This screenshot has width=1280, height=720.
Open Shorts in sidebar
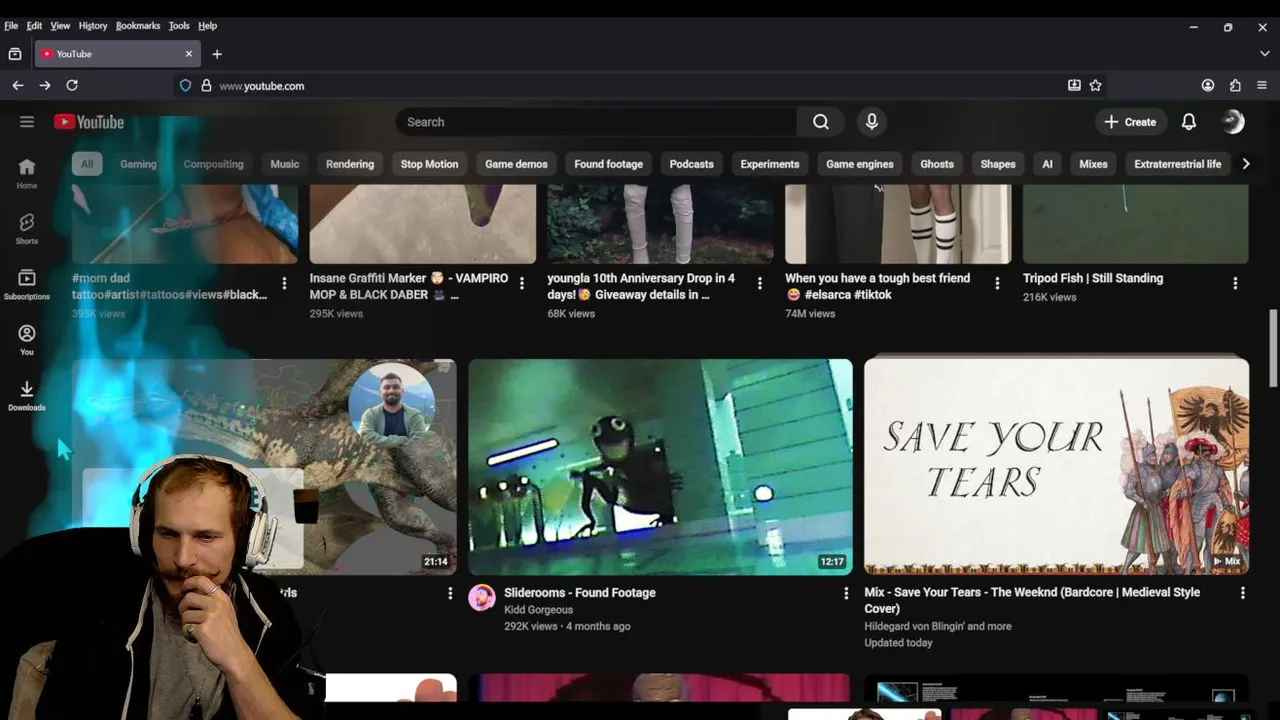[27, 228]
